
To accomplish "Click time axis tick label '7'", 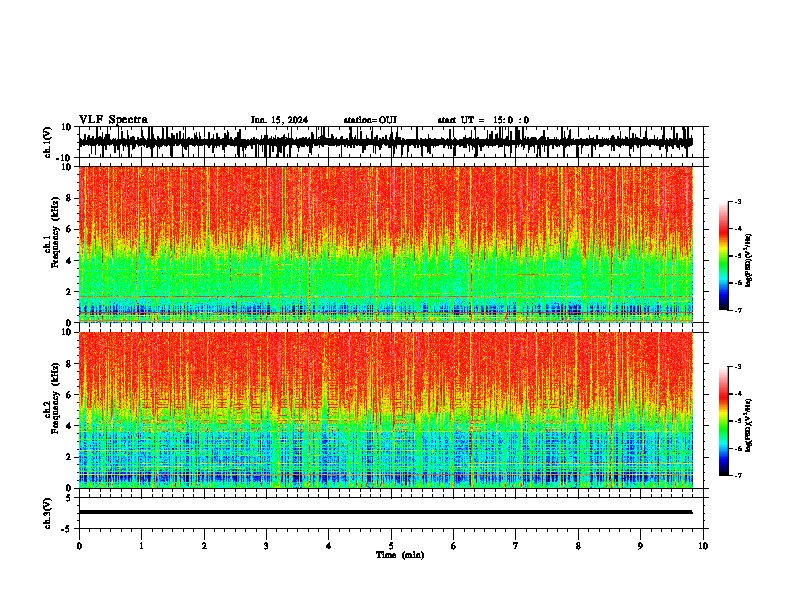I will pos(516,546).
